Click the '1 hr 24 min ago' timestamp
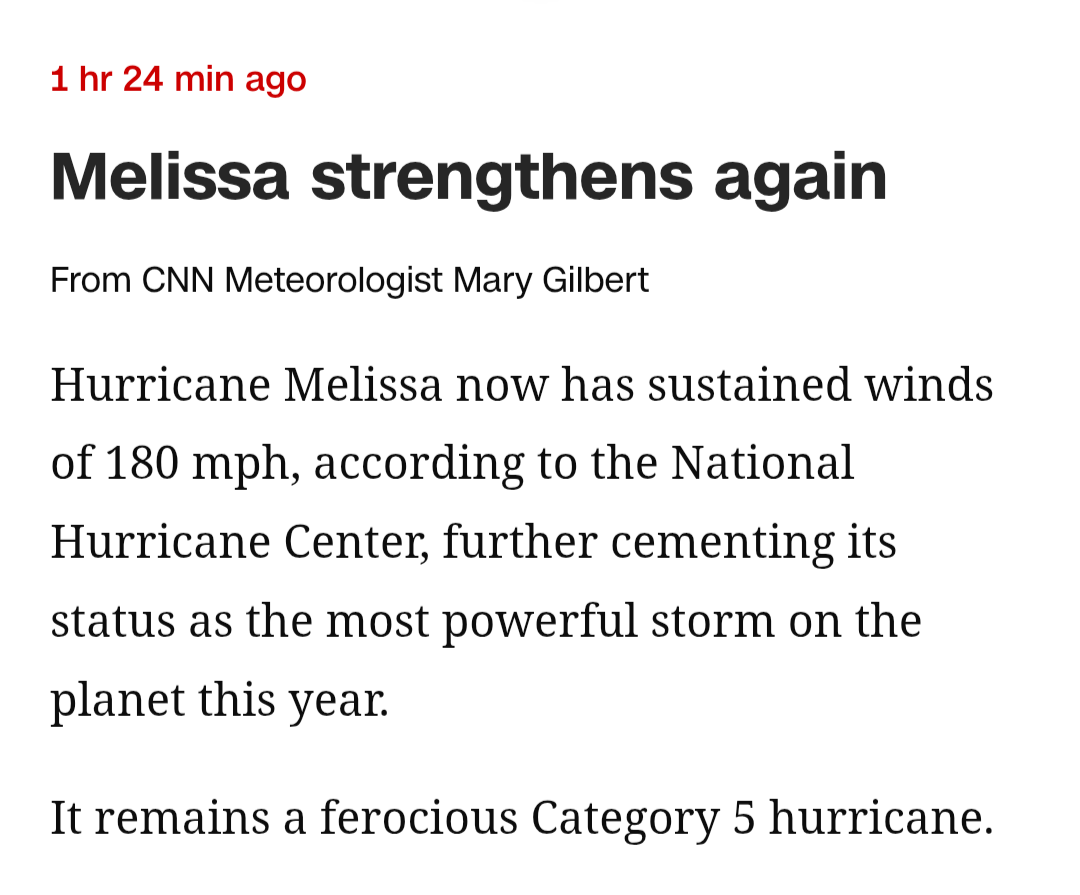The height and width of the screenshot is (895, 1080). click(x=178, y=79)
